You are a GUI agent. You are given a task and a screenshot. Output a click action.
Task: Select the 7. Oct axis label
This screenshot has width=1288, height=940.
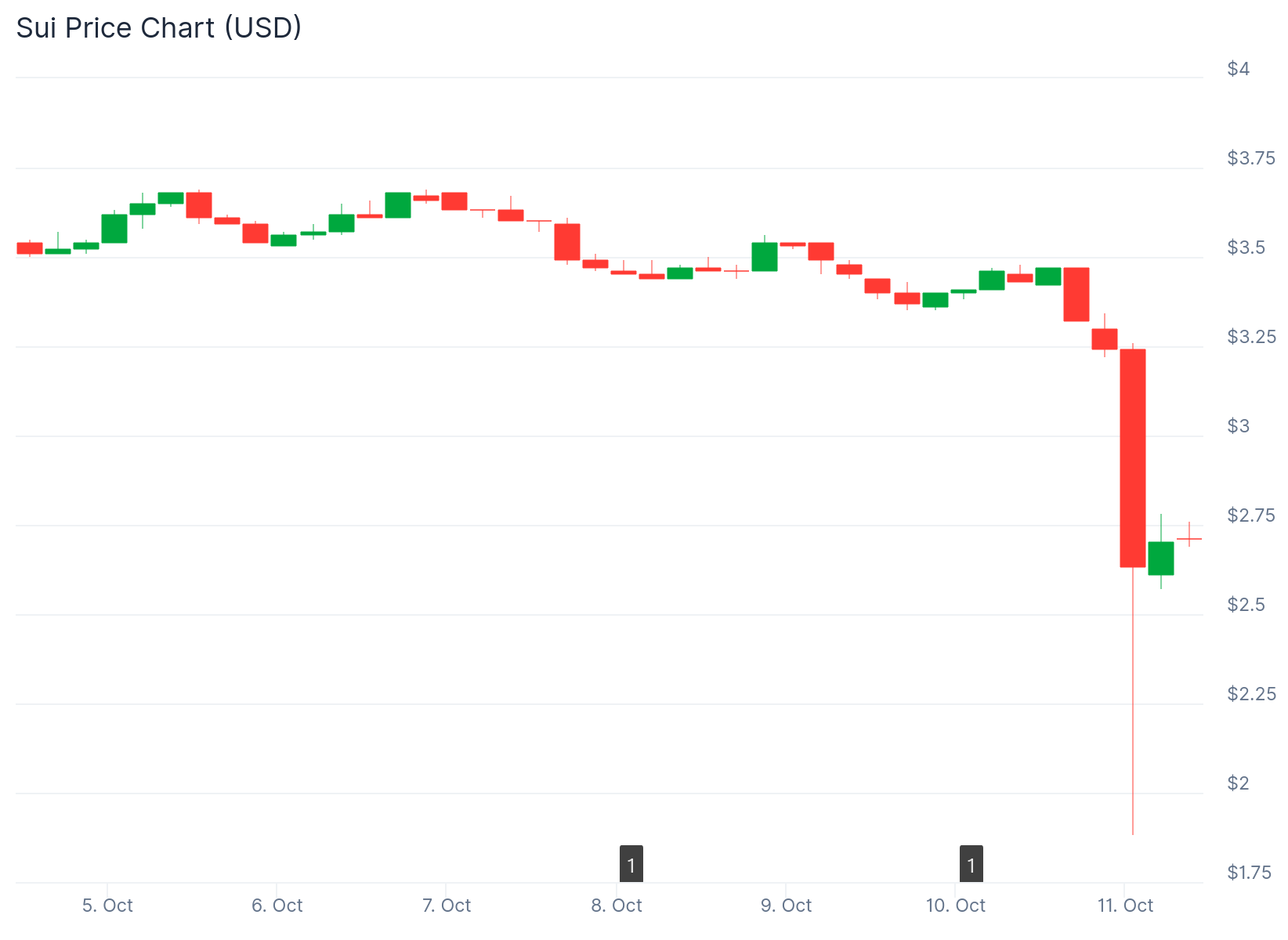[446, 906]
